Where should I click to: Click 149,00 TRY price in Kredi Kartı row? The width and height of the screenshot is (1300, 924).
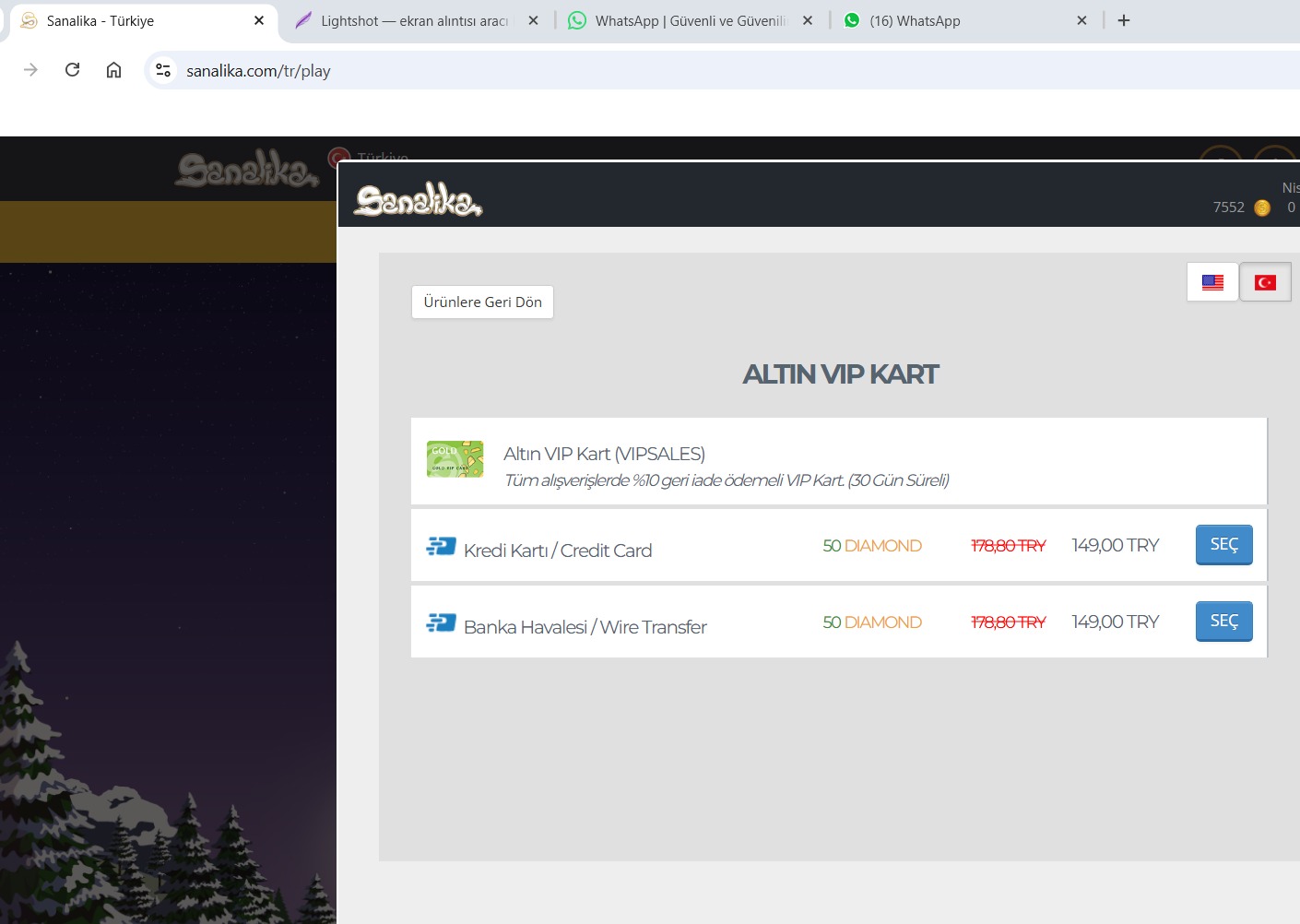[1115, 545]
